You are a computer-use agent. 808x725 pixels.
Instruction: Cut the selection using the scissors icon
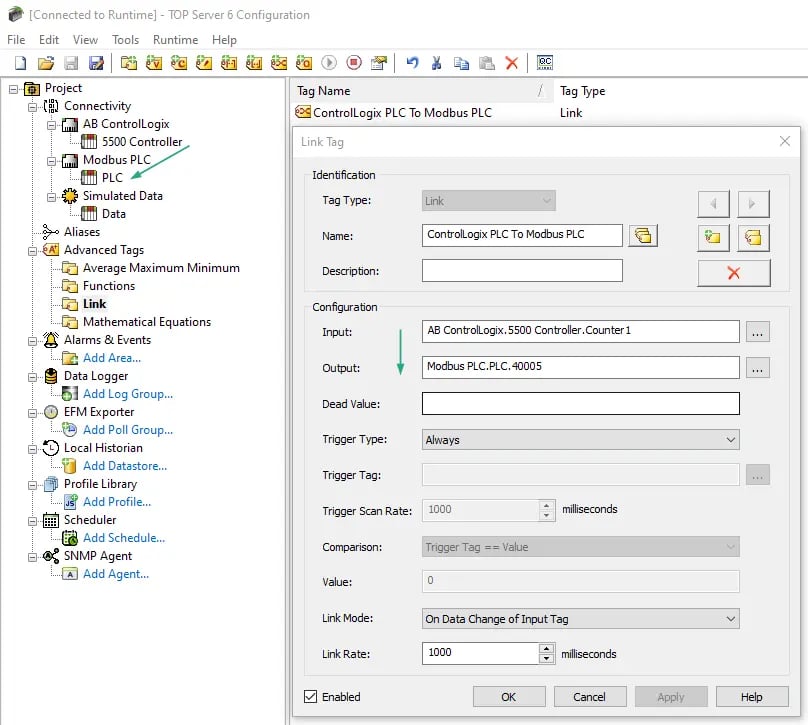[x=435, y=62]
